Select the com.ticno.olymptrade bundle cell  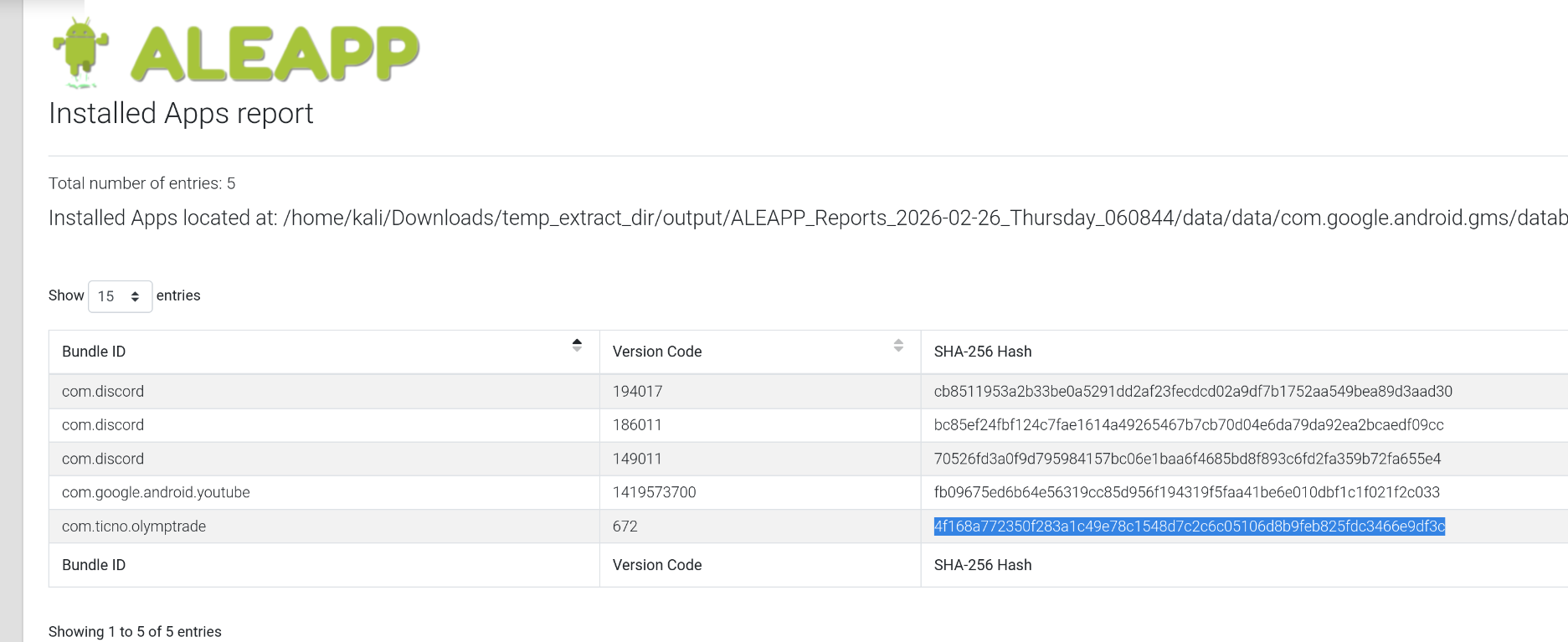point(134,526)
